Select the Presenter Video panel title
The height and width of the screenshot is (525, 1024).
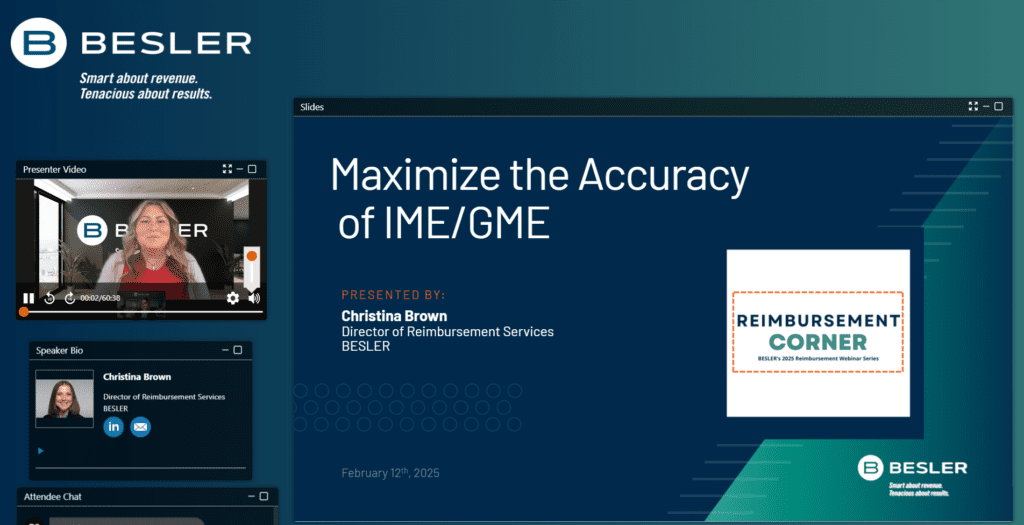(54, 169)
